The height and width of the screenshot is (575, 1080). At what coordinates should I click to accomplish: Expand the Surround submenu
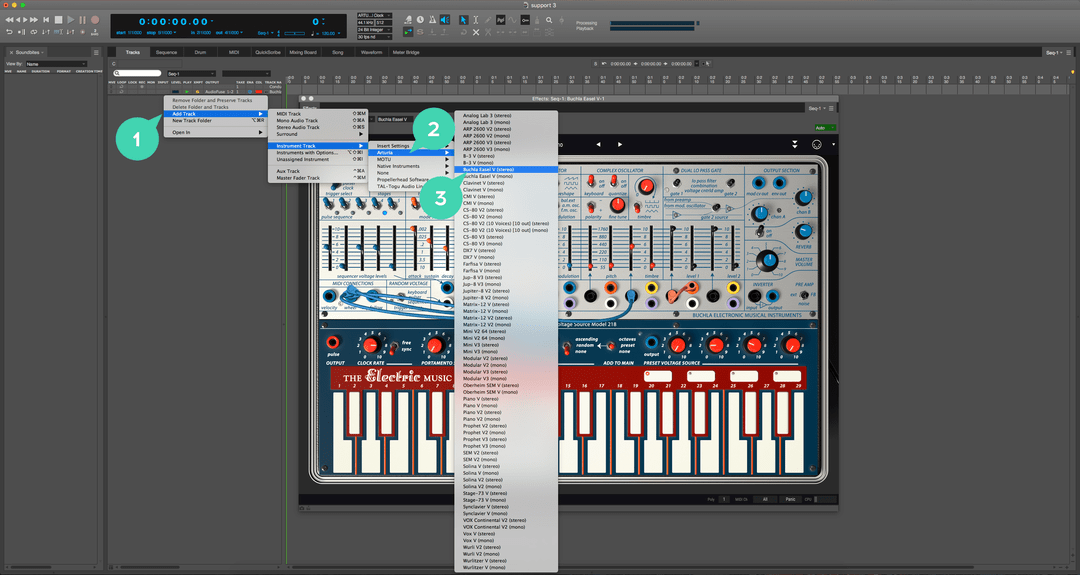[318, 134]
